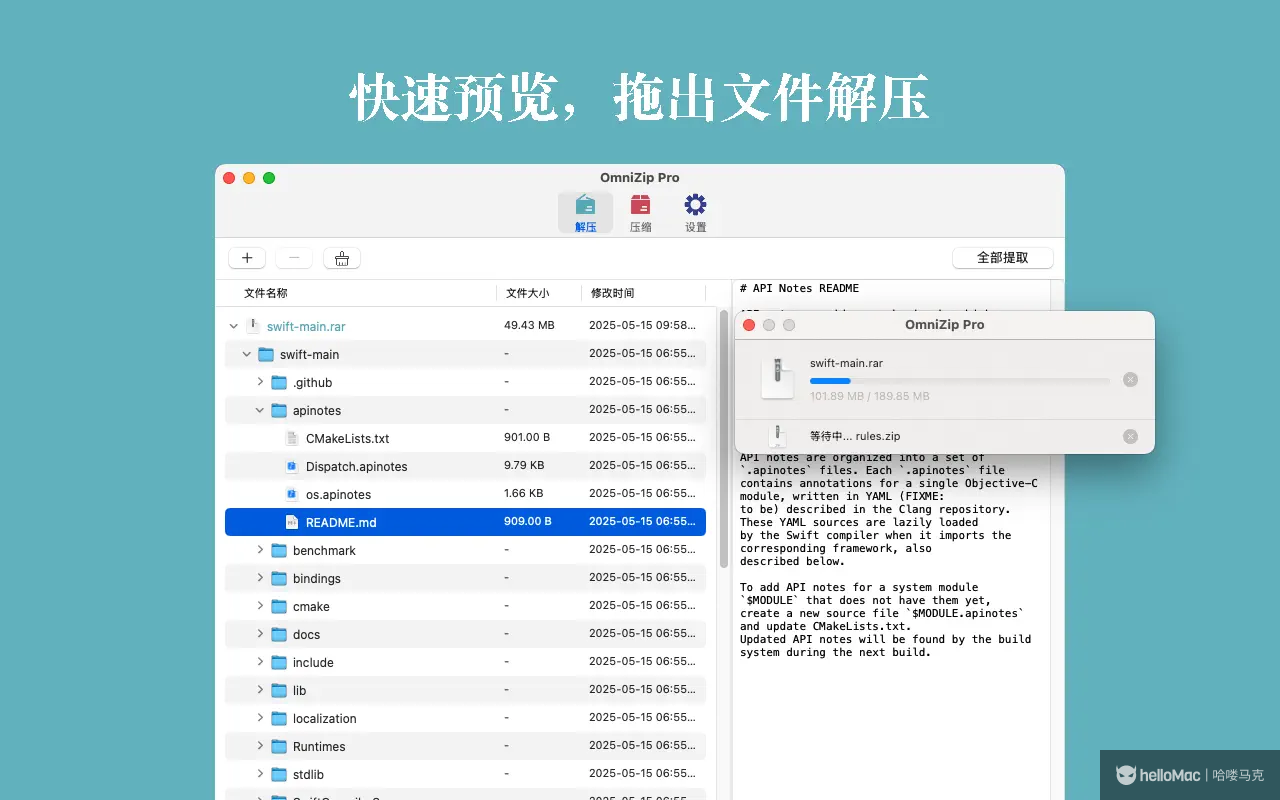Expand the stdlib folder
This screenshot has width=1280, height=800.
(260, 774)
